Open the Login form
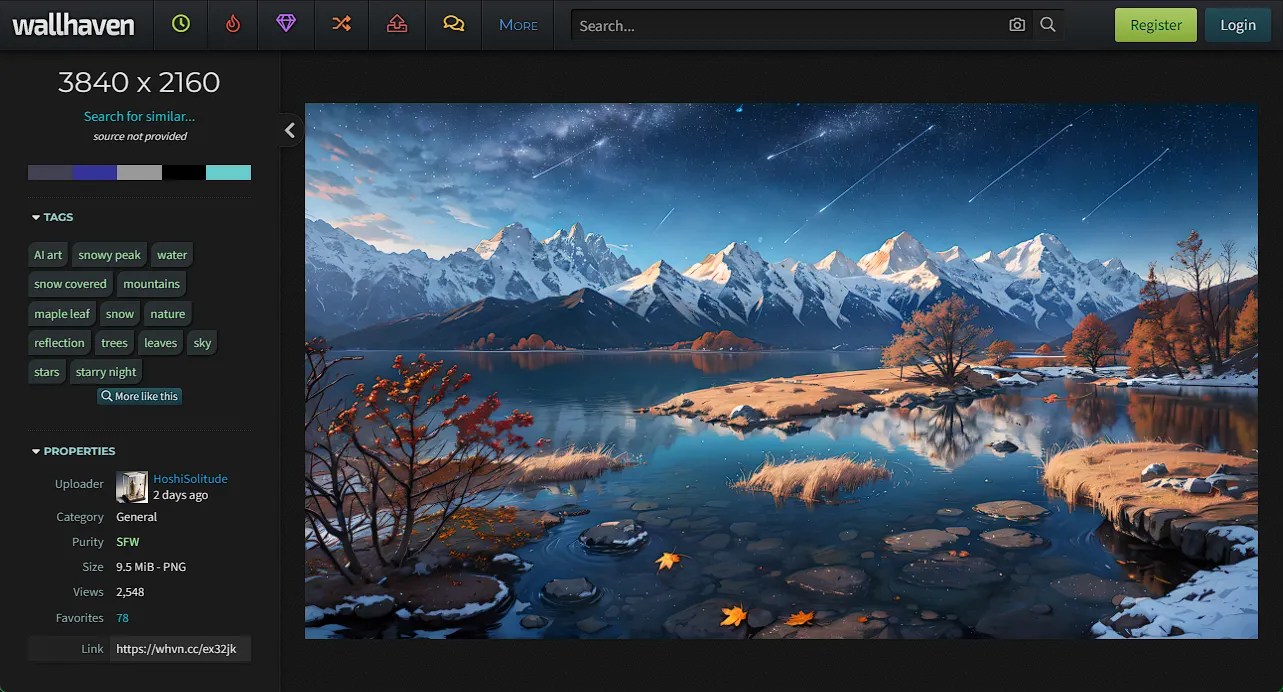This screenshot has width=1283, height=692. (x=1238, y=25)
